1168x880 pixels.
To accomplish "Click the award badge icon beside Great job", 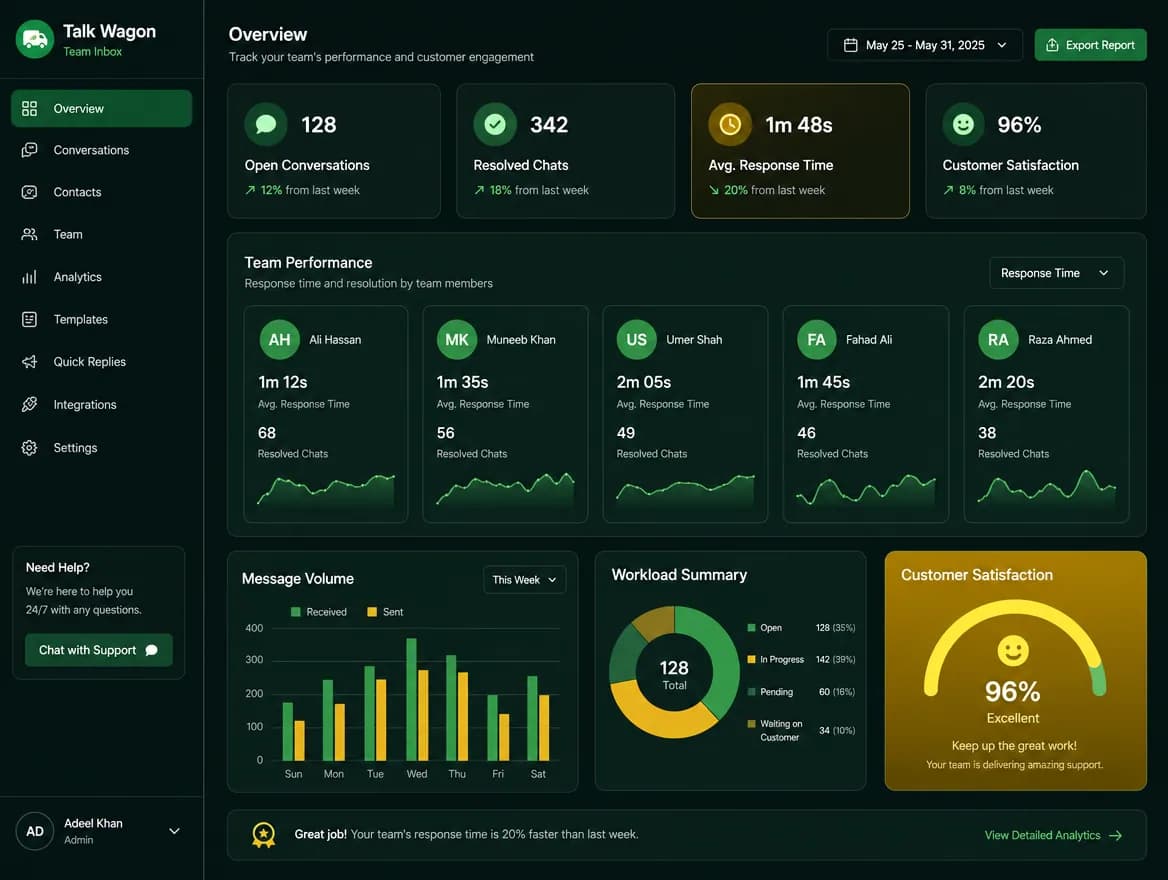I will [x=264, y=835].
